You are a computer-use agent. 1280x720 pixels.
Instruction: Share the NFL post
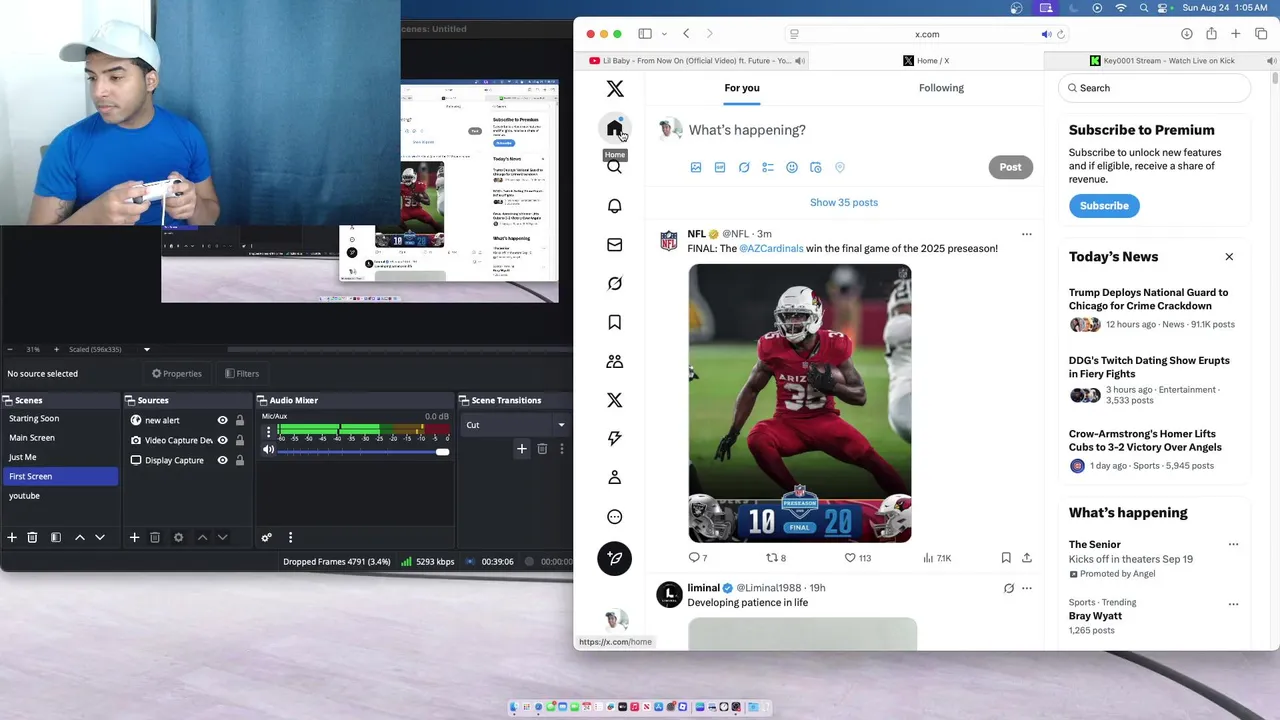1027,558
